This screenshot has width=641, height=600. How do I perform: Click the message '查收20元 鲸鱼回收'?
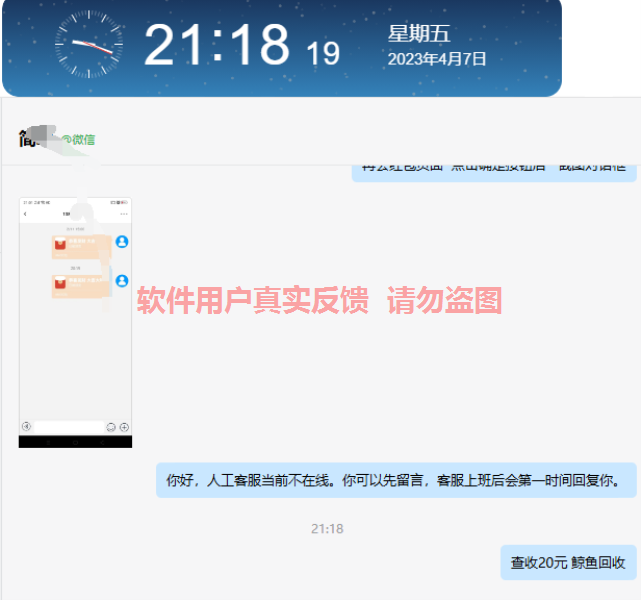tap(568, 562)
